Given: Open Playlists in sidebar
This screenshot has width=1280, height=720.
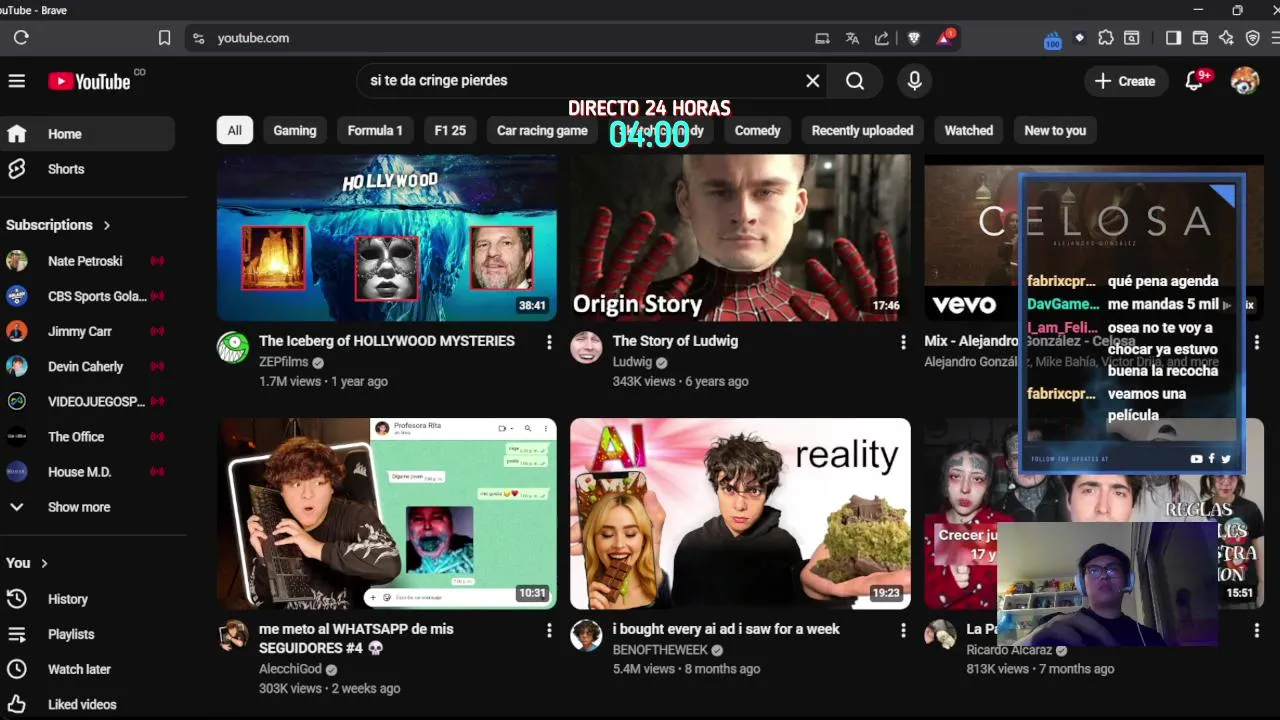Looking at the screenshot, I should pos(88,634).
